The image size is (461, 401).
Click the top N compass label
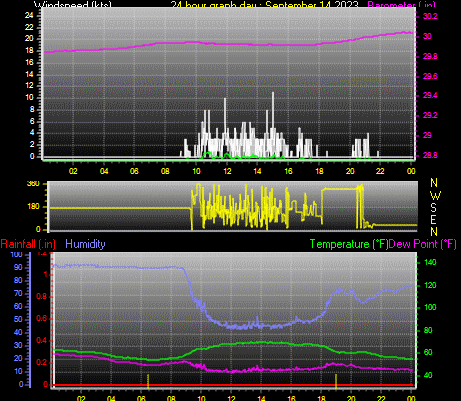point(434,183)
